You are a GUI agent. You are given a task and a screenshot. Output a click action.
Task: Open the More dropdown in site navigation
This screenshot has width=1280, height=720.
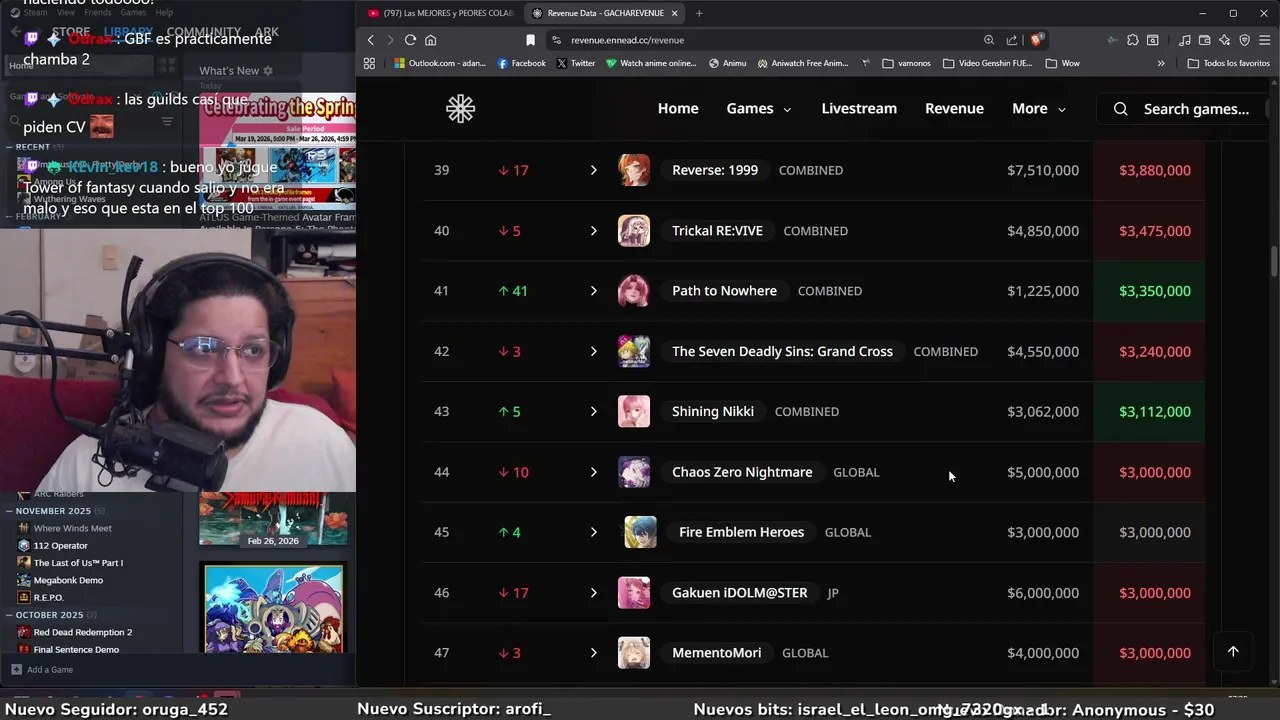point(1038,108)
